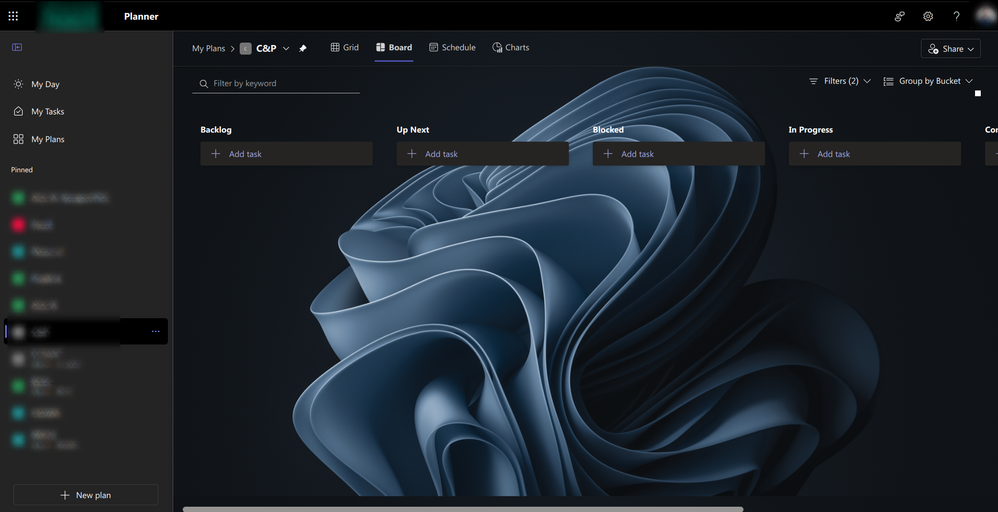Click the Share person icon
The height and width of the screenshot is (512, 998).
point(933,48)
